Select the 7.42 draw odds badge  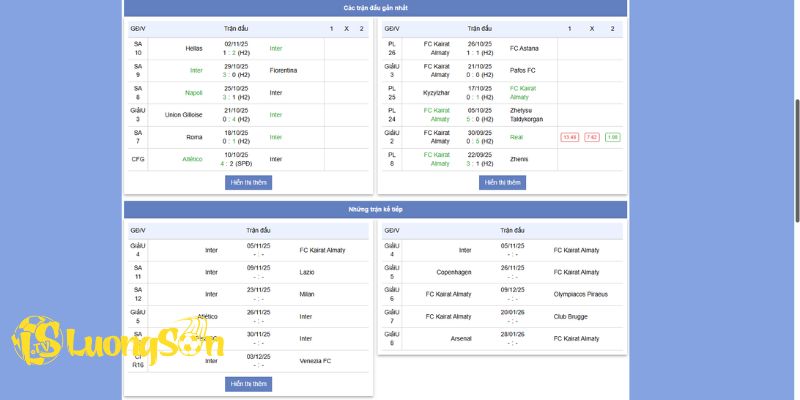coord(592,137)
